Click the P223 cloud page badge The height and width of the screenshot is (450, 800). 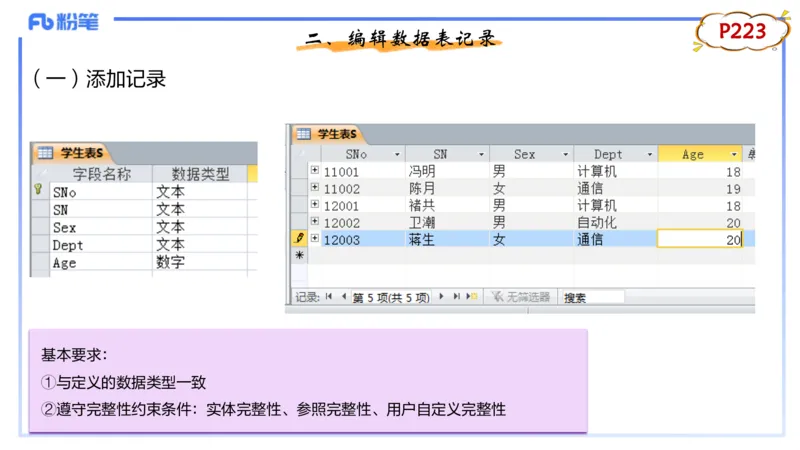(x=742, y=32)
